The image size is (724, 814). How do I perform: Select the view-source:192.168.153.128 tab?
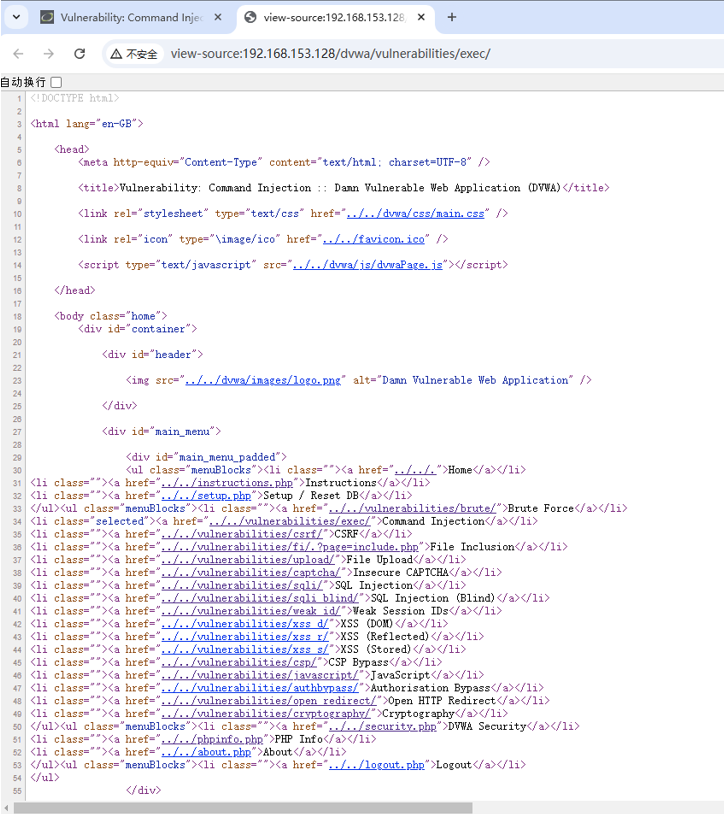coord(334,17)
